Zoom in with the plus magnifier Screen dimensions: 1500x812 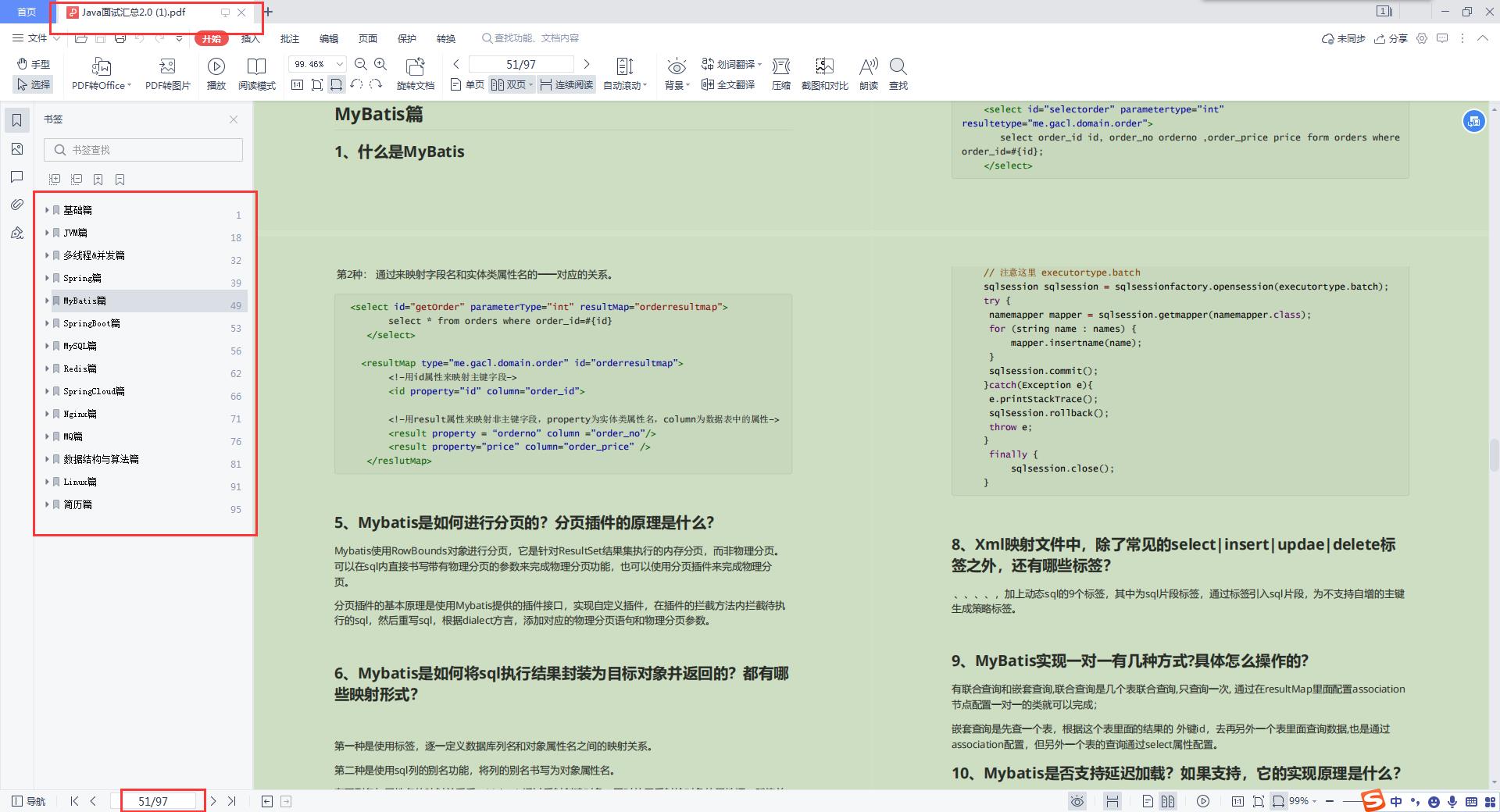[380, 64]
